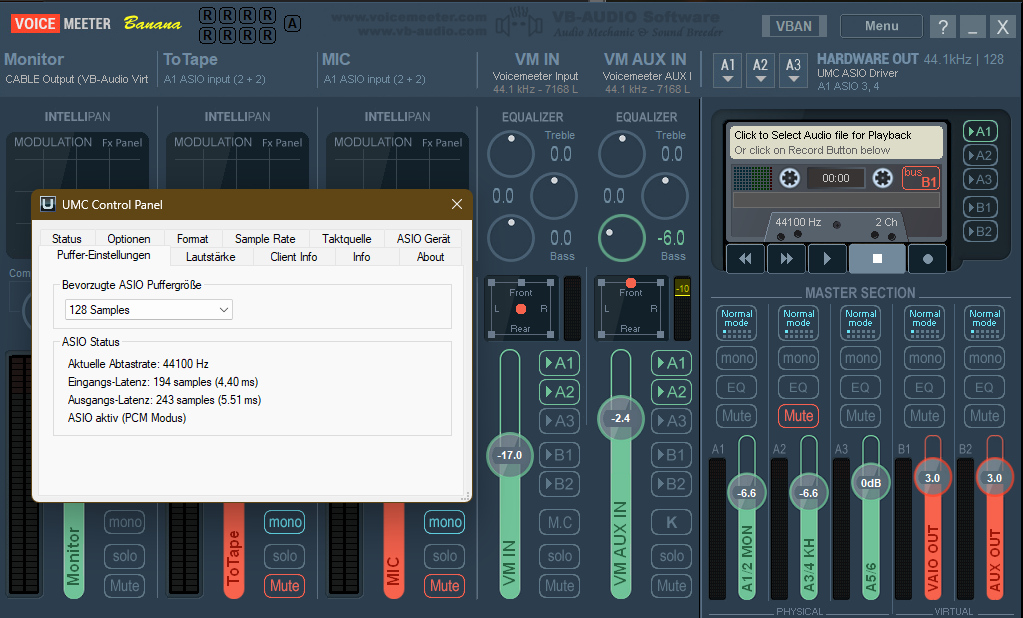Screen dimensions: 1023x618
Task: Toggle mono on A3 master bus
Action: pos(861,358)
